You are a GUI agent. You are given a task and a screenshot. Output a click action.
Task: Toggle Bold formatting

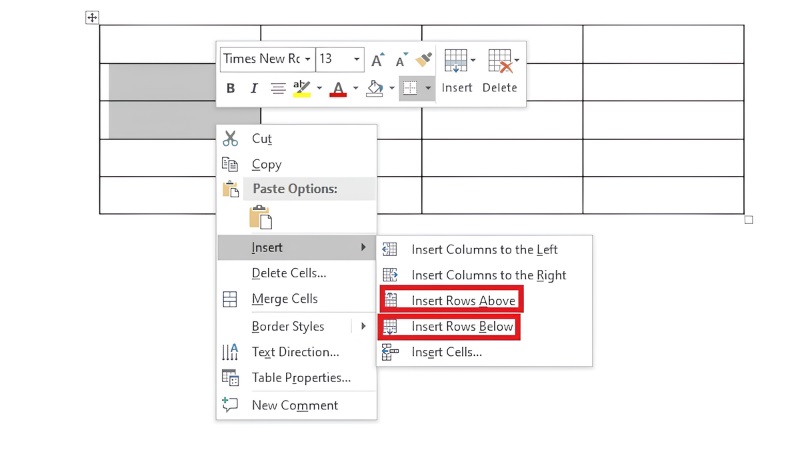click(x=231, y=88)
